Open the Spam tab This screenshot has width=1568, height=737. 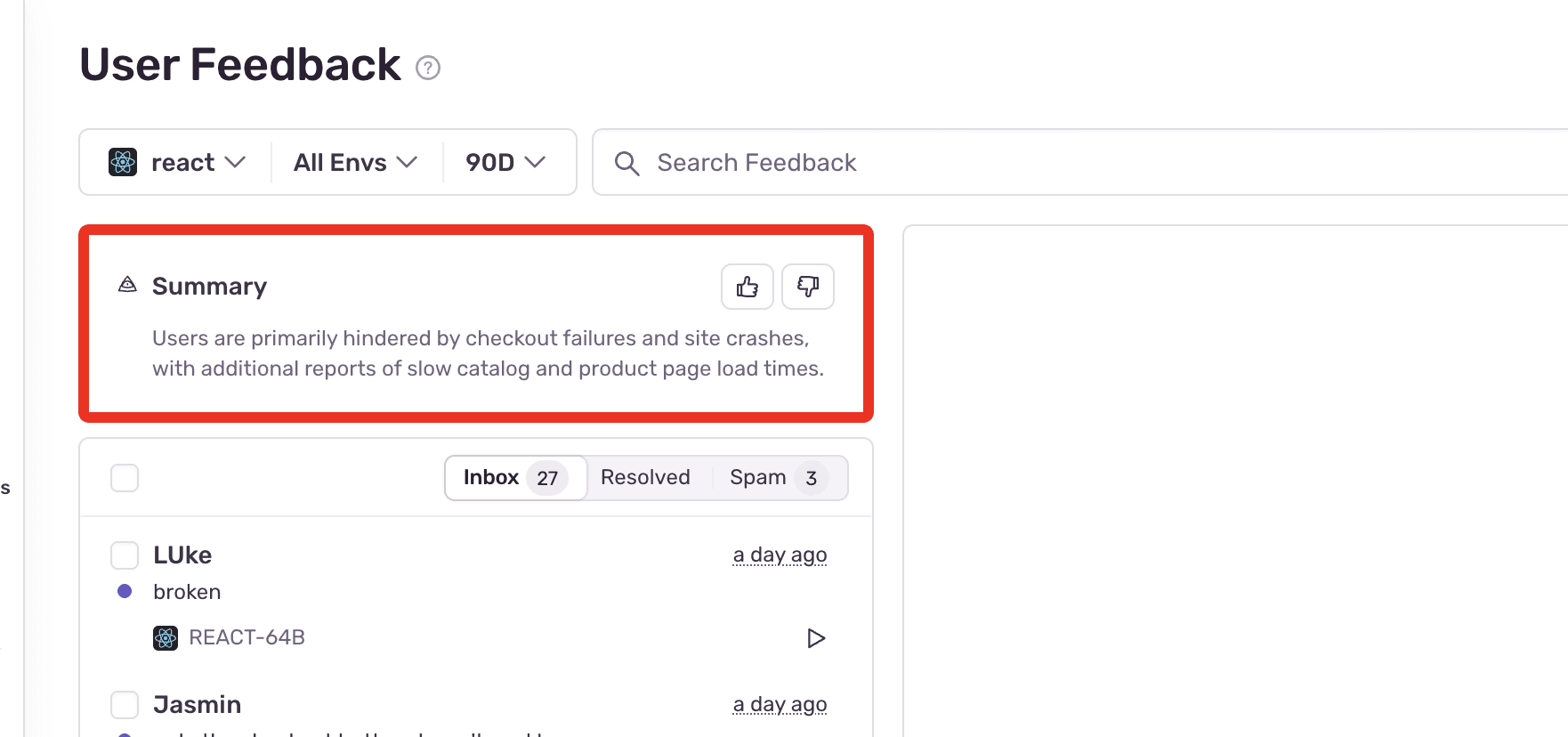click(756, 477)
